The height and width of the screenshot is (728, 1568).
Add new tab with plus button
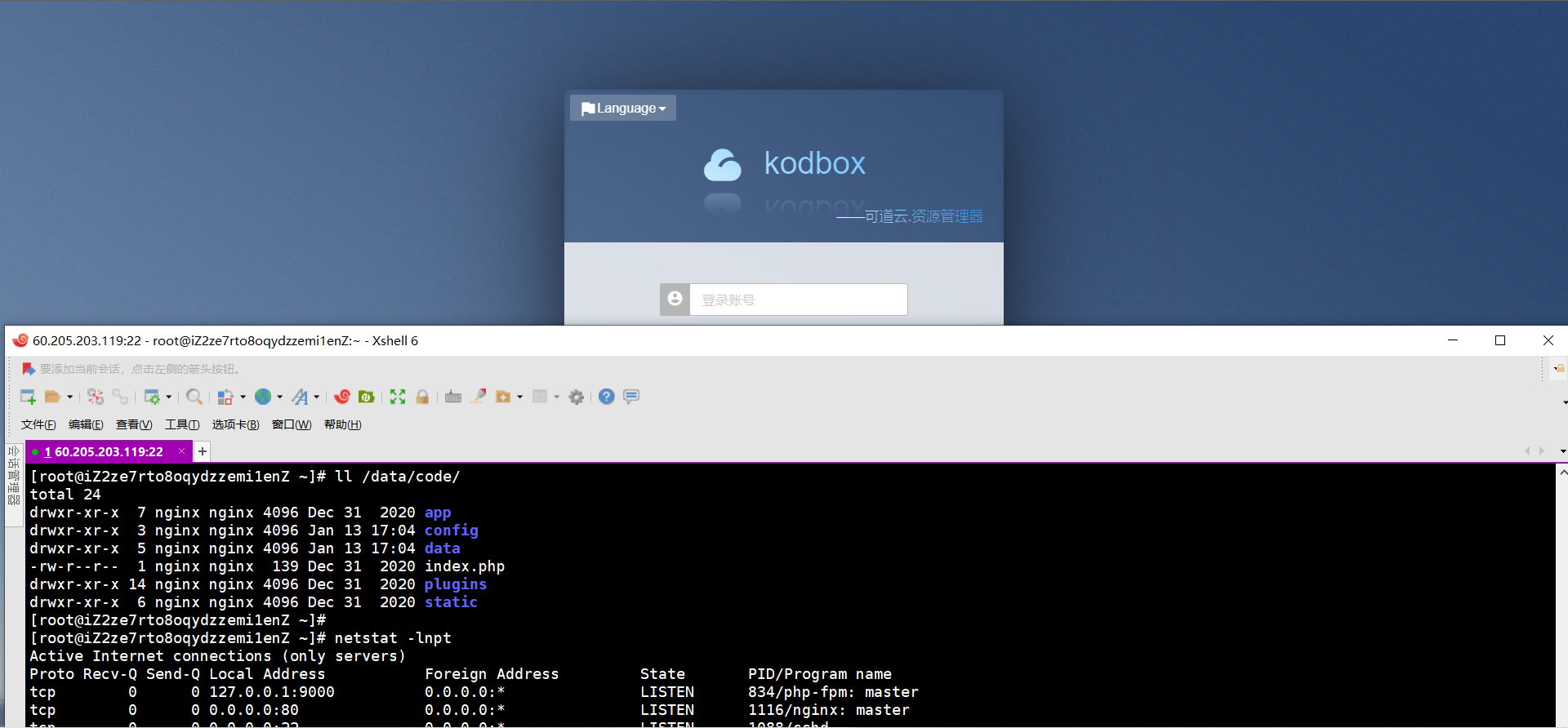tap(203, 451)
